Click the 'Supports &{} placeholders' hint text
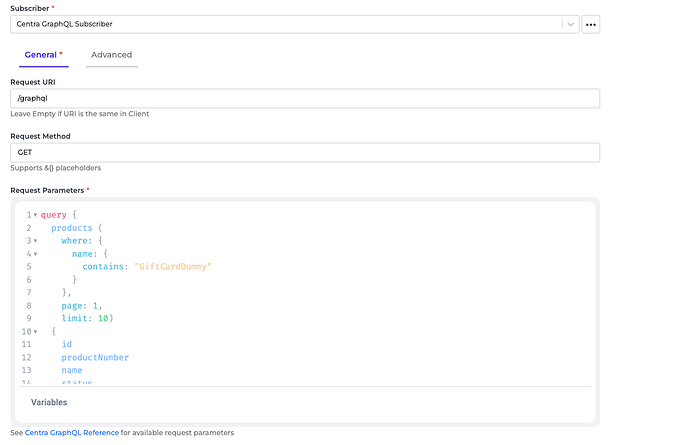The height and width of the screenshot is (445, 690). tap(56, 168)
